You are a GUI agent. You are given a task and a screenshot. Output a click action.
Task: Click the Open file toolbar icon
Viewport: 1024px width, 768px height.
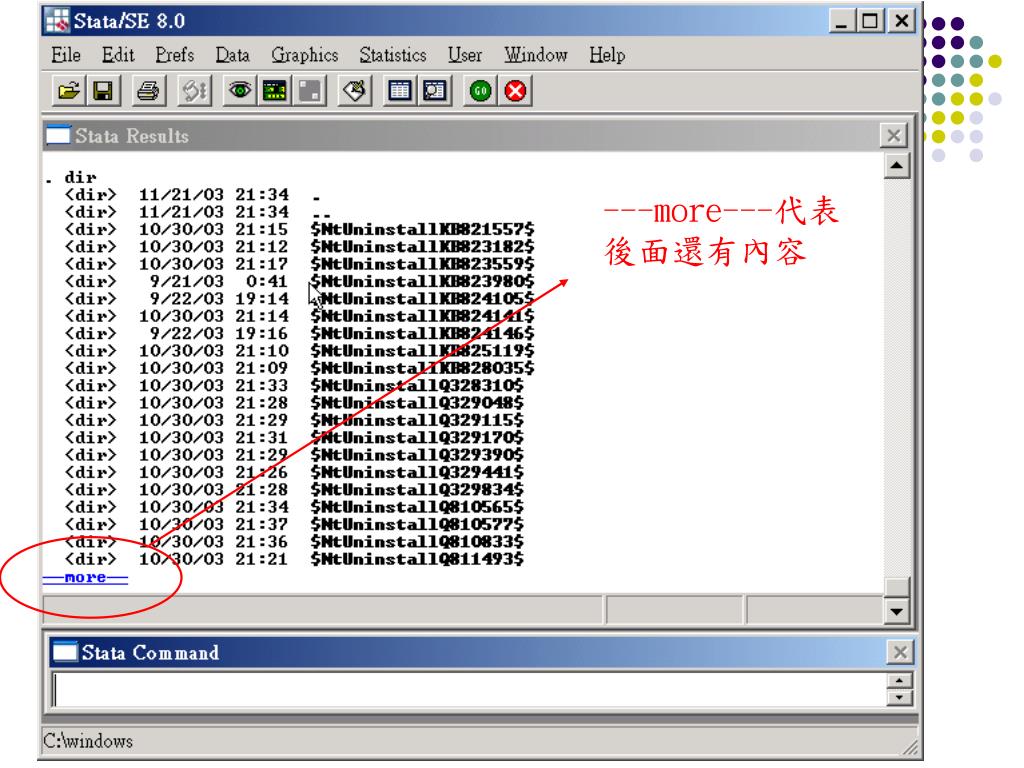[69, 91]
